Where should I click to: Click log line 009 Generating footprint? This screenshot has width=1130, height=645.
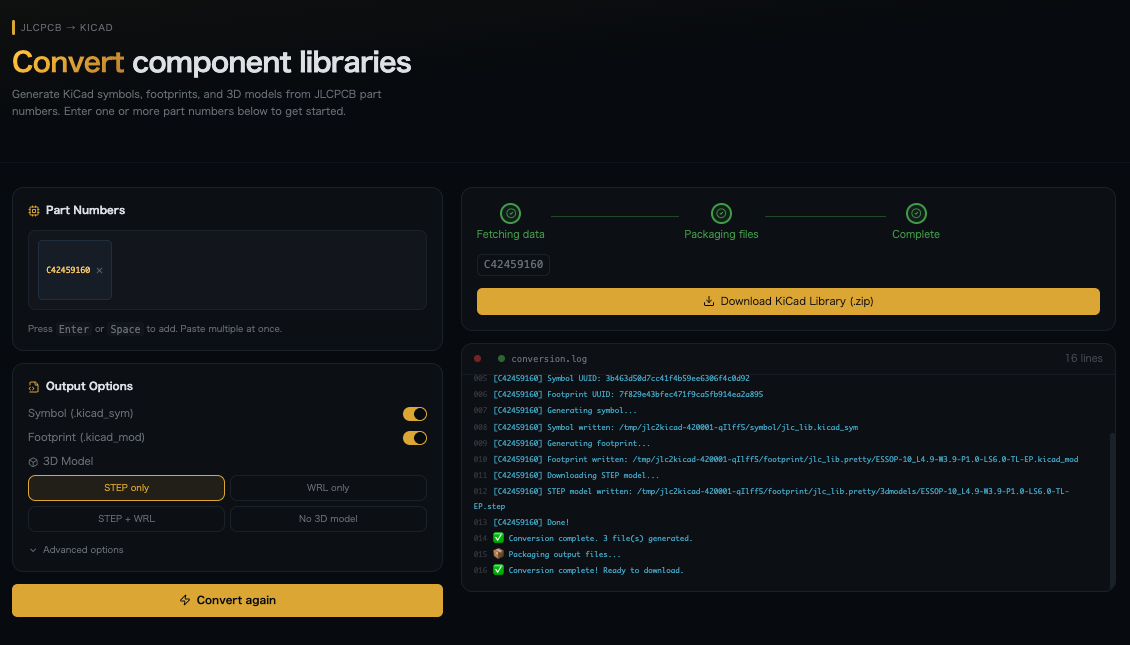click(571, 443)
